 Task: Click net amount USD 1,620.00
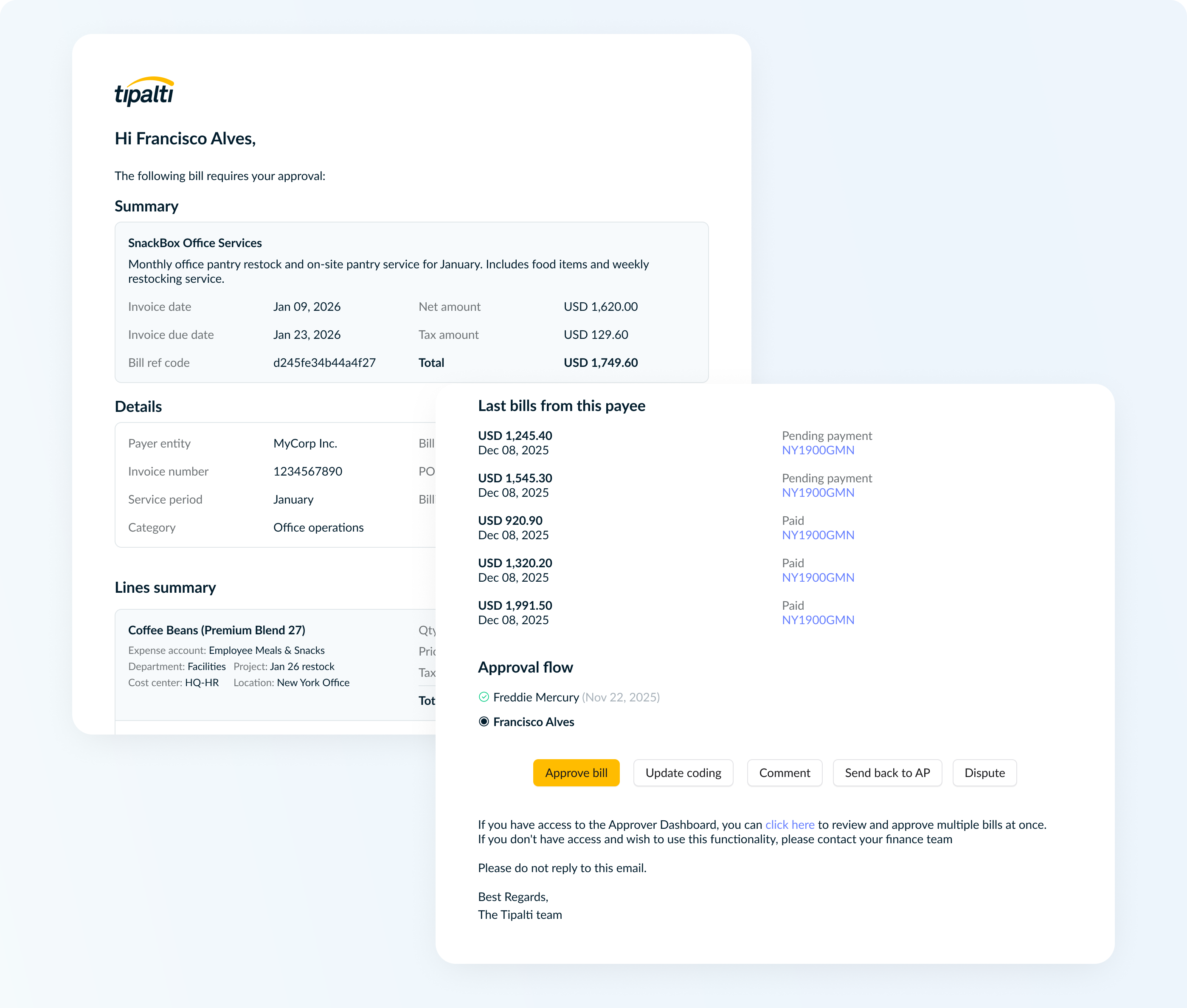click(x=600, y=307)
